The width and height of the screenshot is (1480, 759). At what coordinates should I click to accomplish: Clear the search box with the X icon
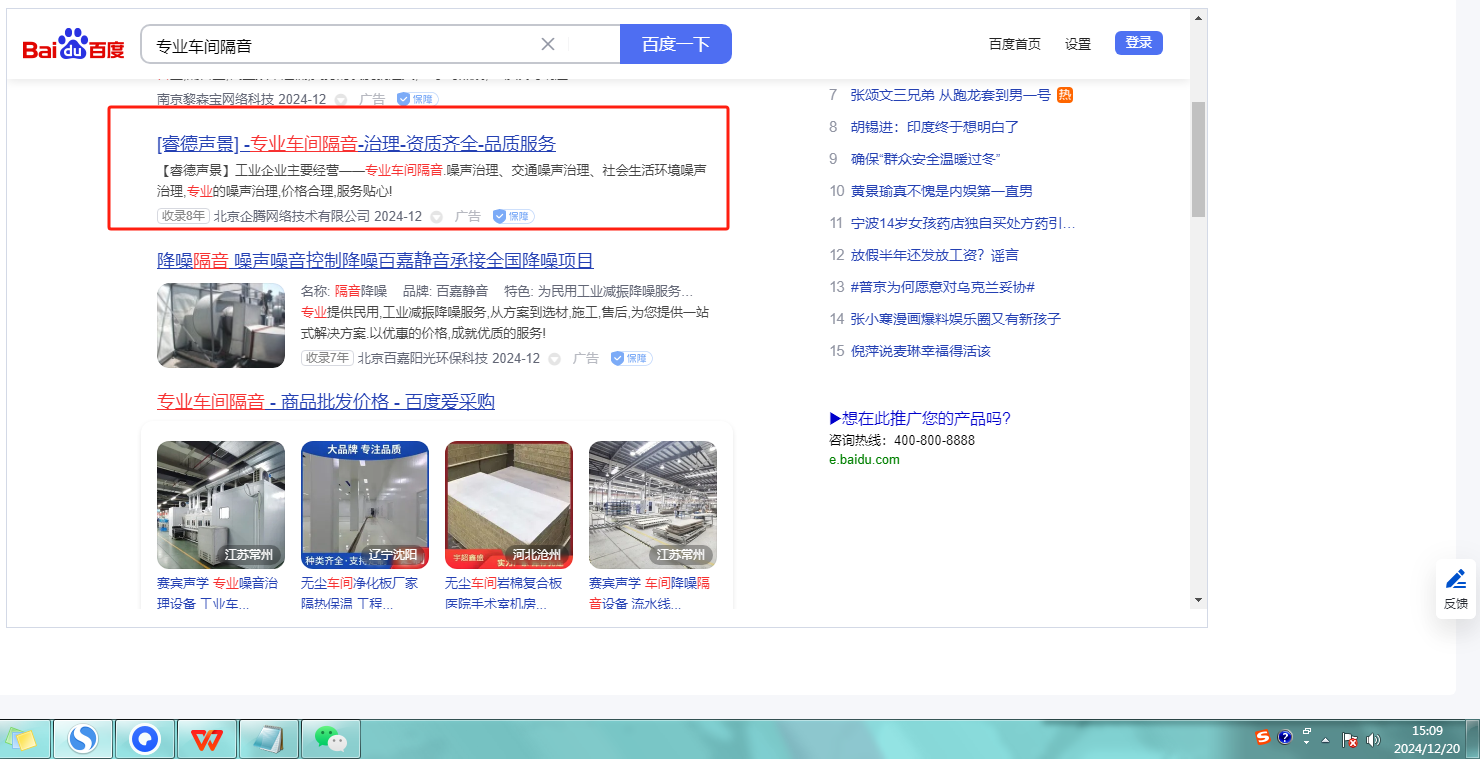548,44
